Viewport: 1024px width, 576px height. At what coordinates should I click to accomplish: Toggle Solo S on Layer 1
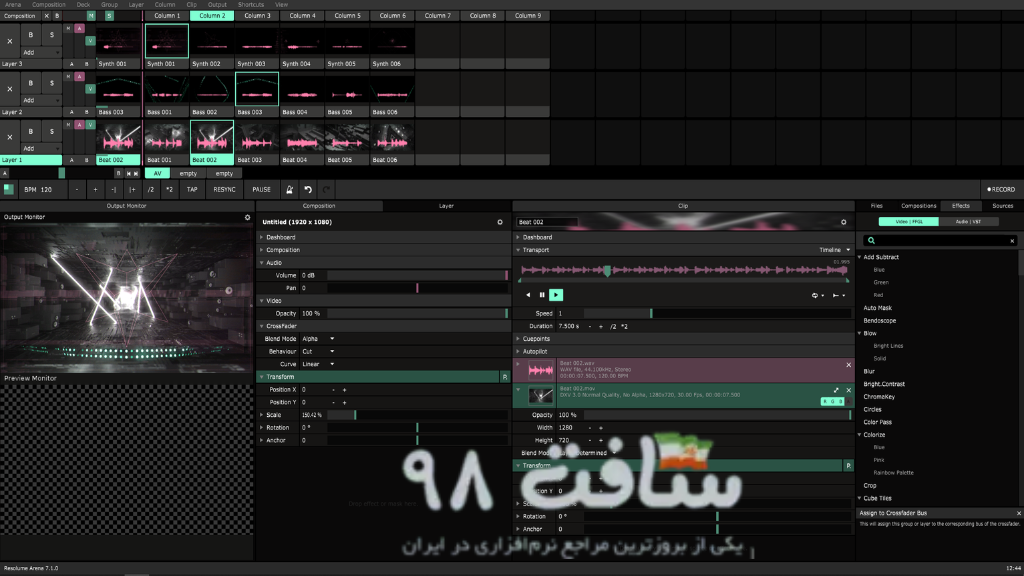tap(52, 131)
